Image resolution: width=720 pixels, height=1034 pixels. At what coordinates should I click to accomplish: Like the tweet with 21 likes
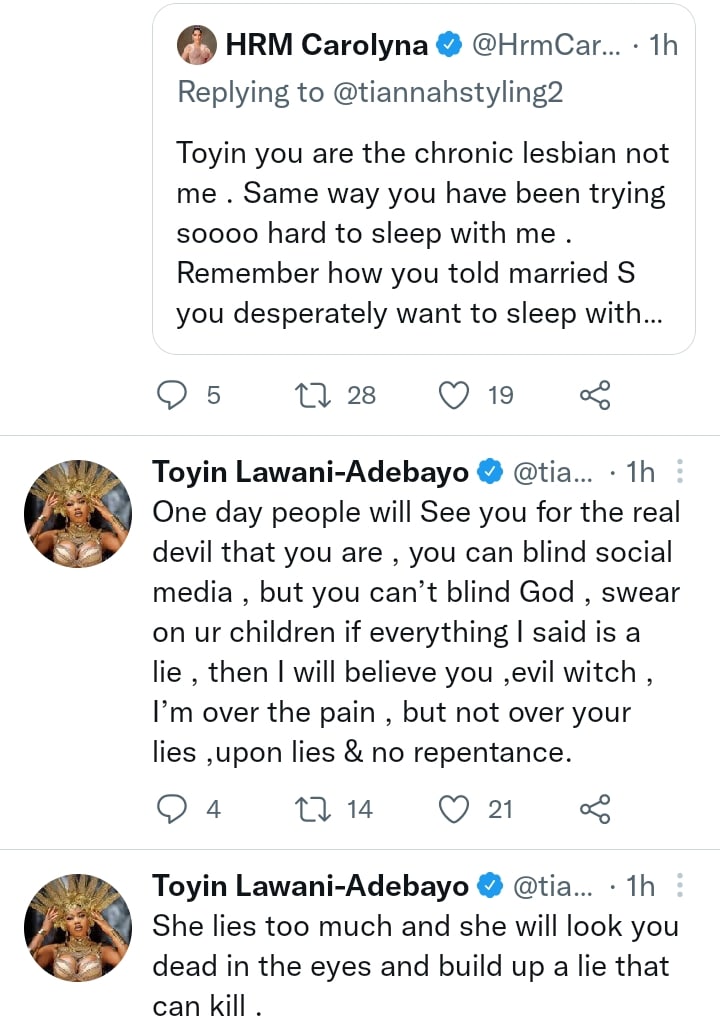(x=455, y=809)
